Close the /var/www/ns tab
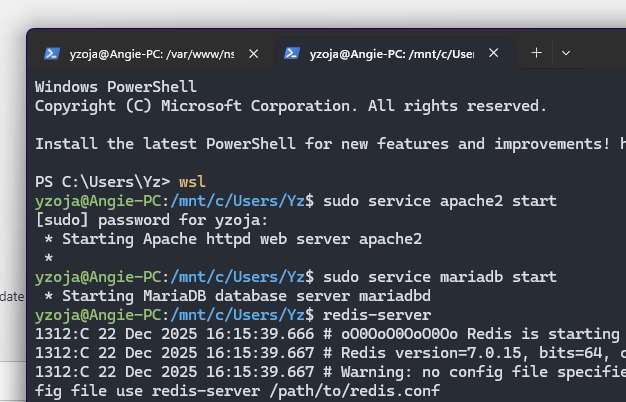Viewport: 626px width, 402px height. pyautogui.click(x=254, y=53)
